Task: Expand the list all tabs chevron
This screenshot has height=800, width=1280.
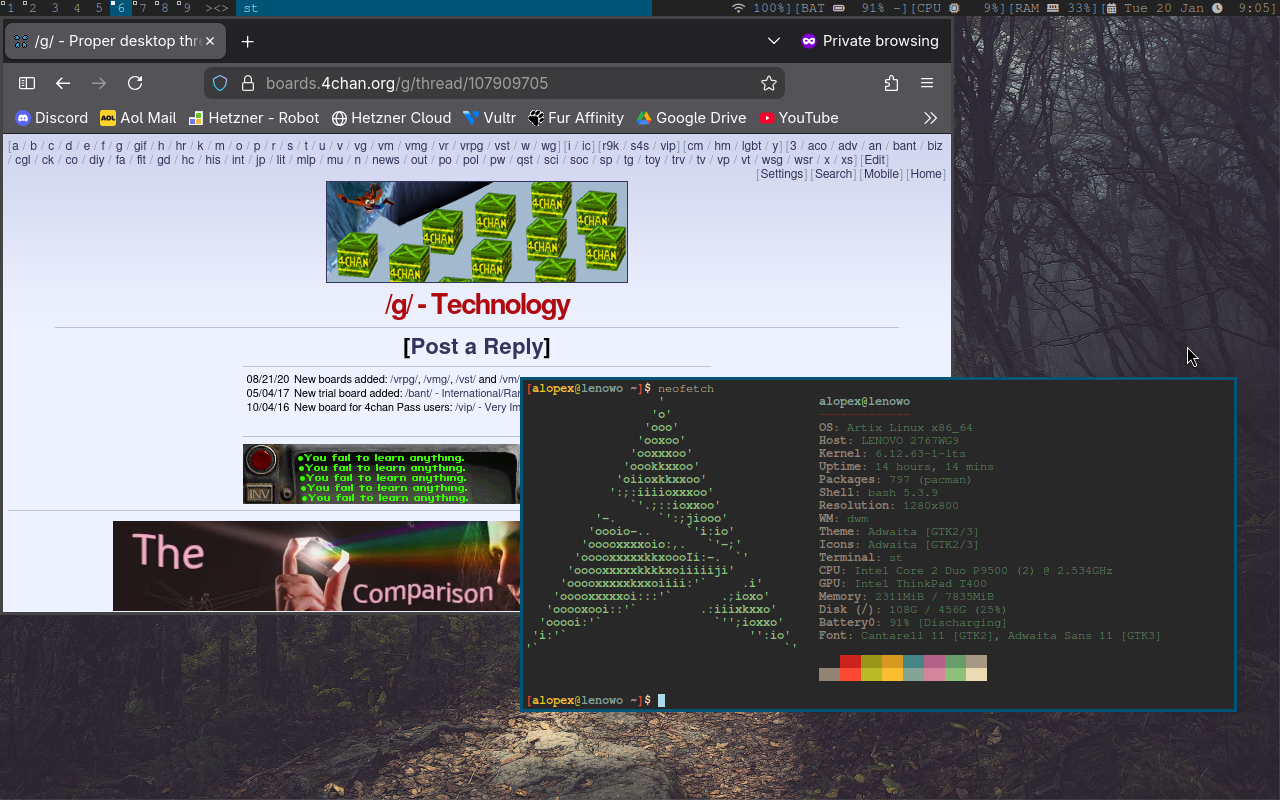Action: (x=773, y=41)
